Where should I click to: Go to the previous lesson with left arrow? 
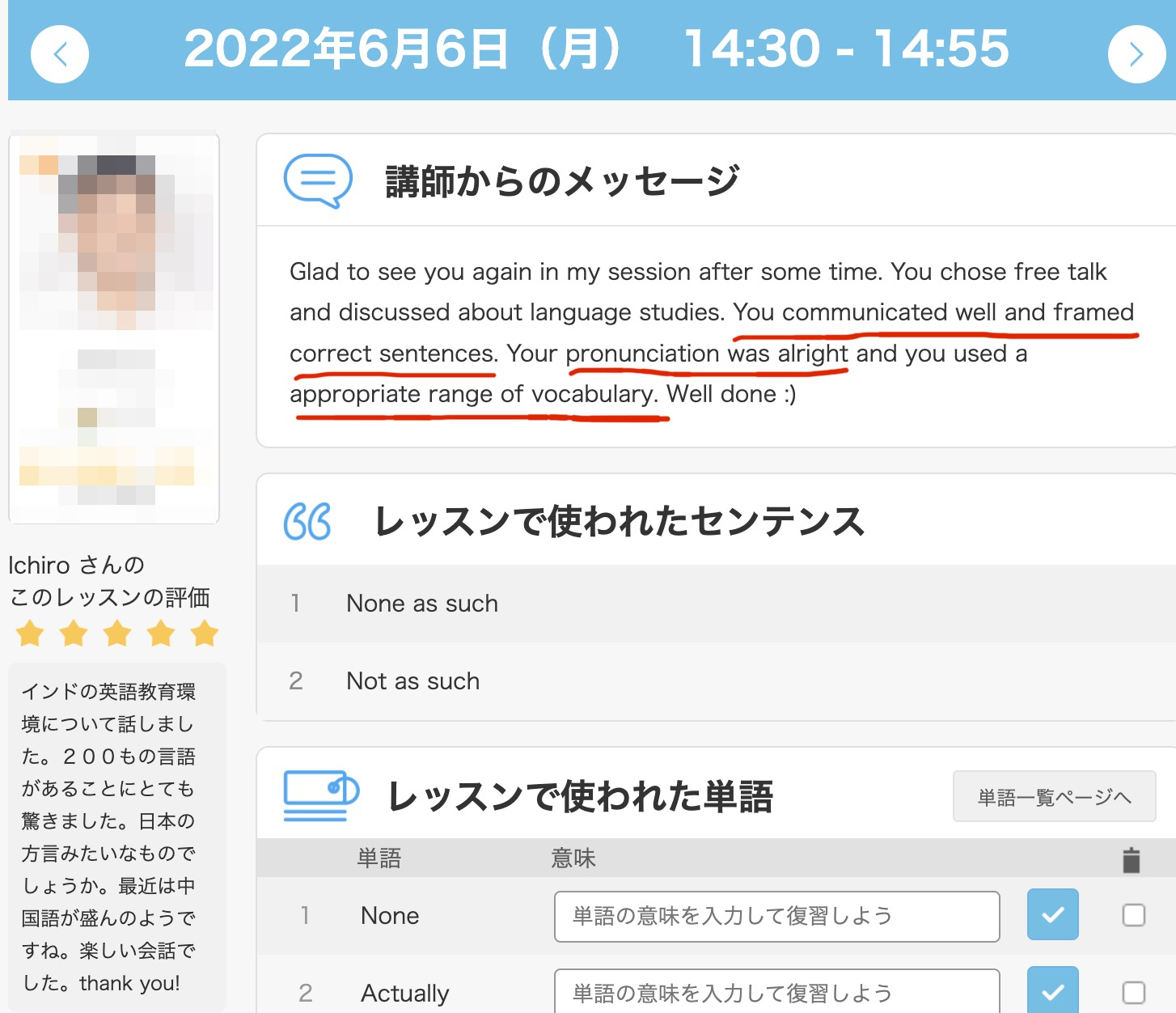tap(60, 54)
